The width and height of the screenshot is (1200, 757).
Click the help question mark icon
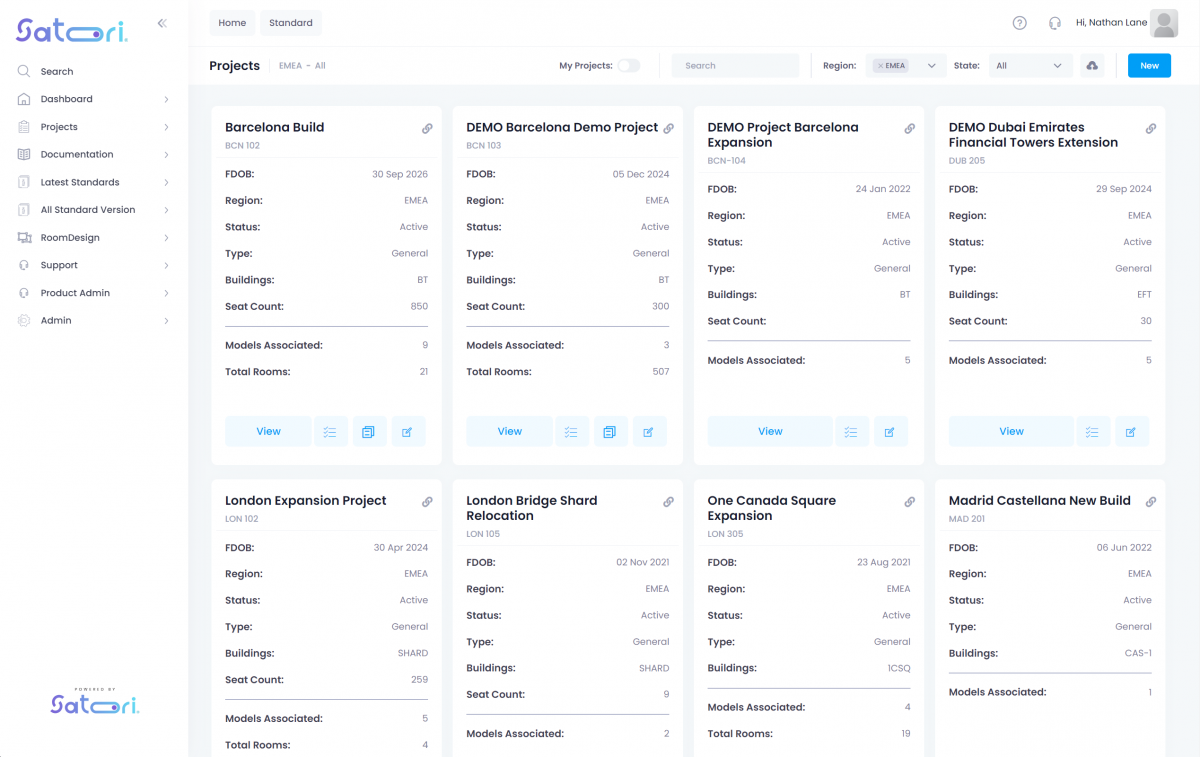(1019, 23)
